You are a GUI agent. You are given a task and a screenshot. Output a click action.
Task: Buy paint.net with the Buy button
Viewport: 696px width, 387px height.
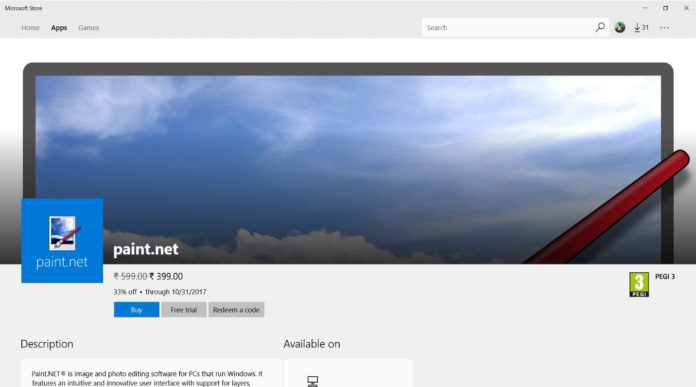tap(136, 310)
